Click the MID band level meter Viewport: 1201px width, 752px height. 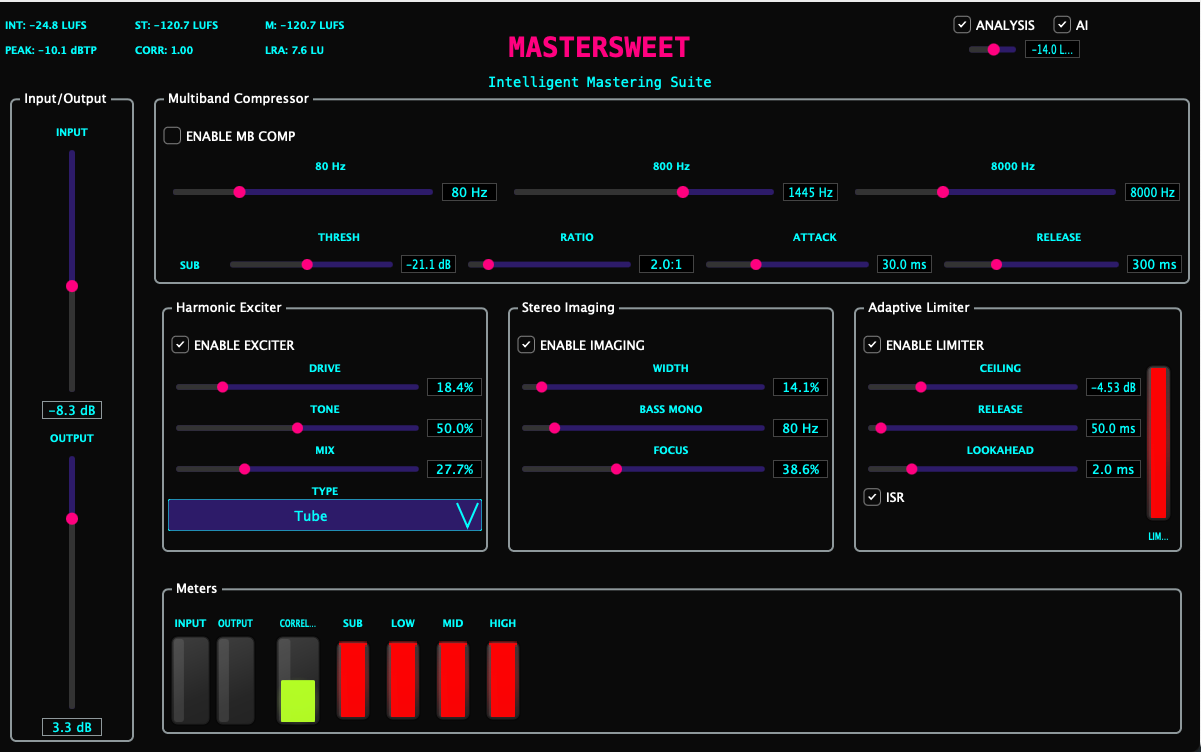click(x=453, y=680)
